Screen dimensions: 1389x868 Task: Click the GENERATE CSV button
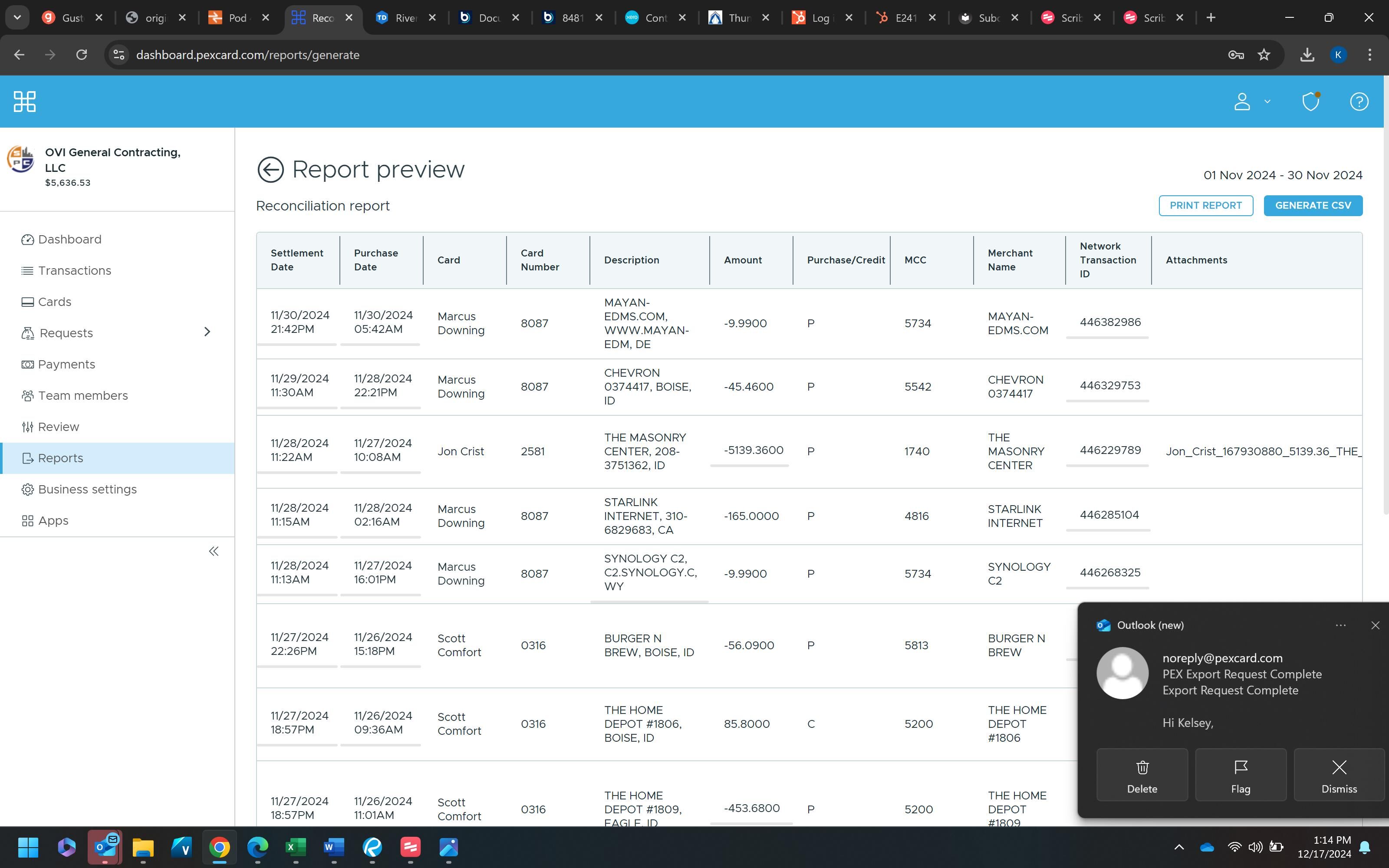pyautogui.click(x=1313, y=206)
